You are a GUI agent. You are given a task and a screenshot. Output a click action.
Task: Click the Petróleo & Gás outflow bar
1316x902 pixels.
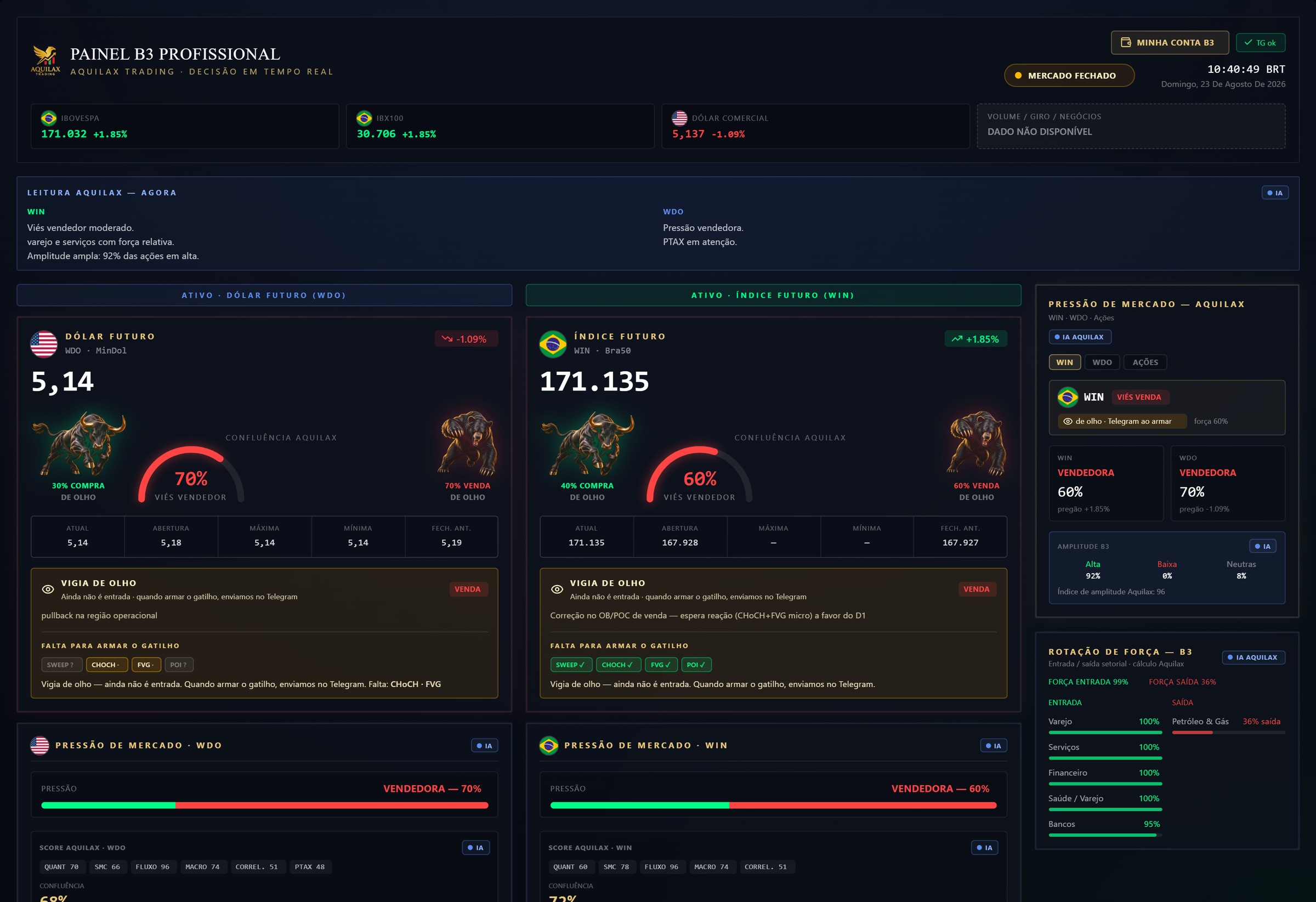point(1228,733)
